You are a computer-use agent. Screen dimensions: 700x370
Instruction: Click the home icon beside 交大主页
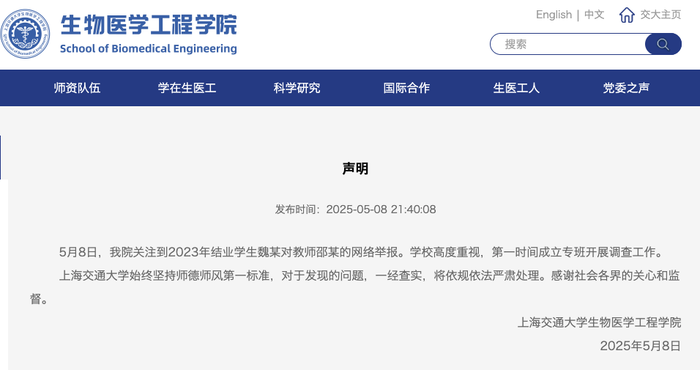click(627, 15)
